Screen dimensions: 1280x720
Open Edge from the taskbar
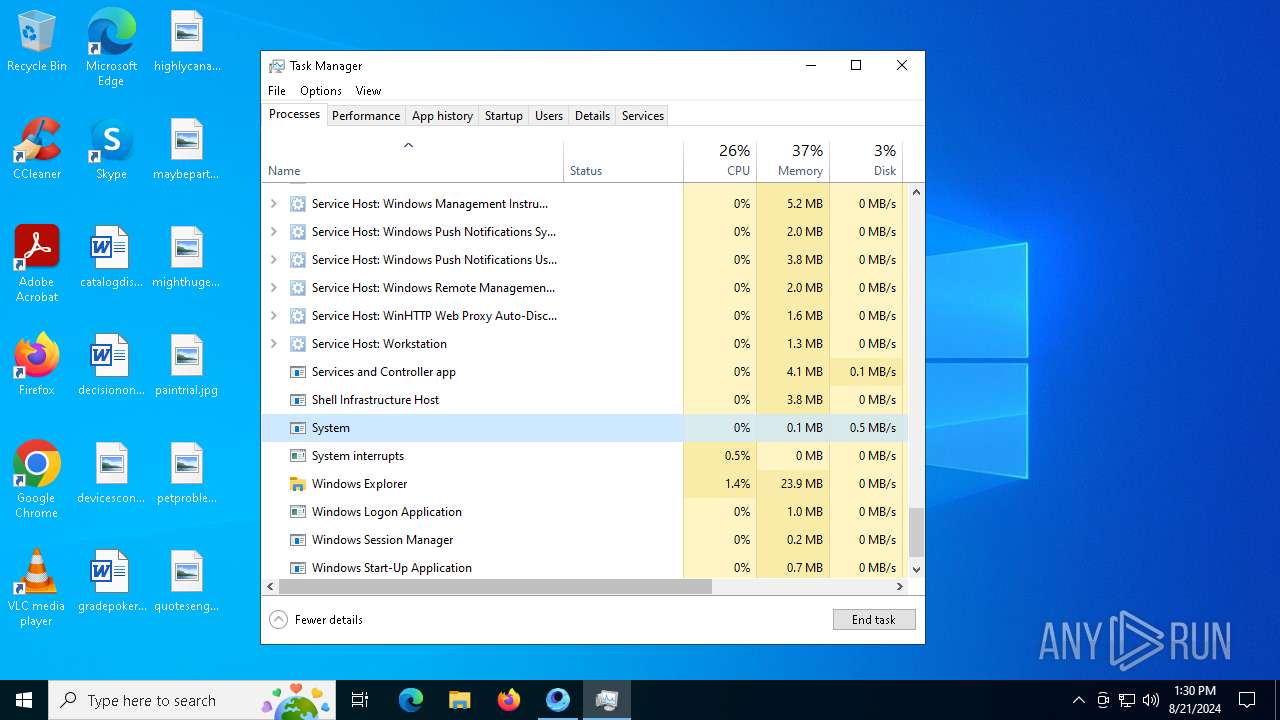click(411, 700)
